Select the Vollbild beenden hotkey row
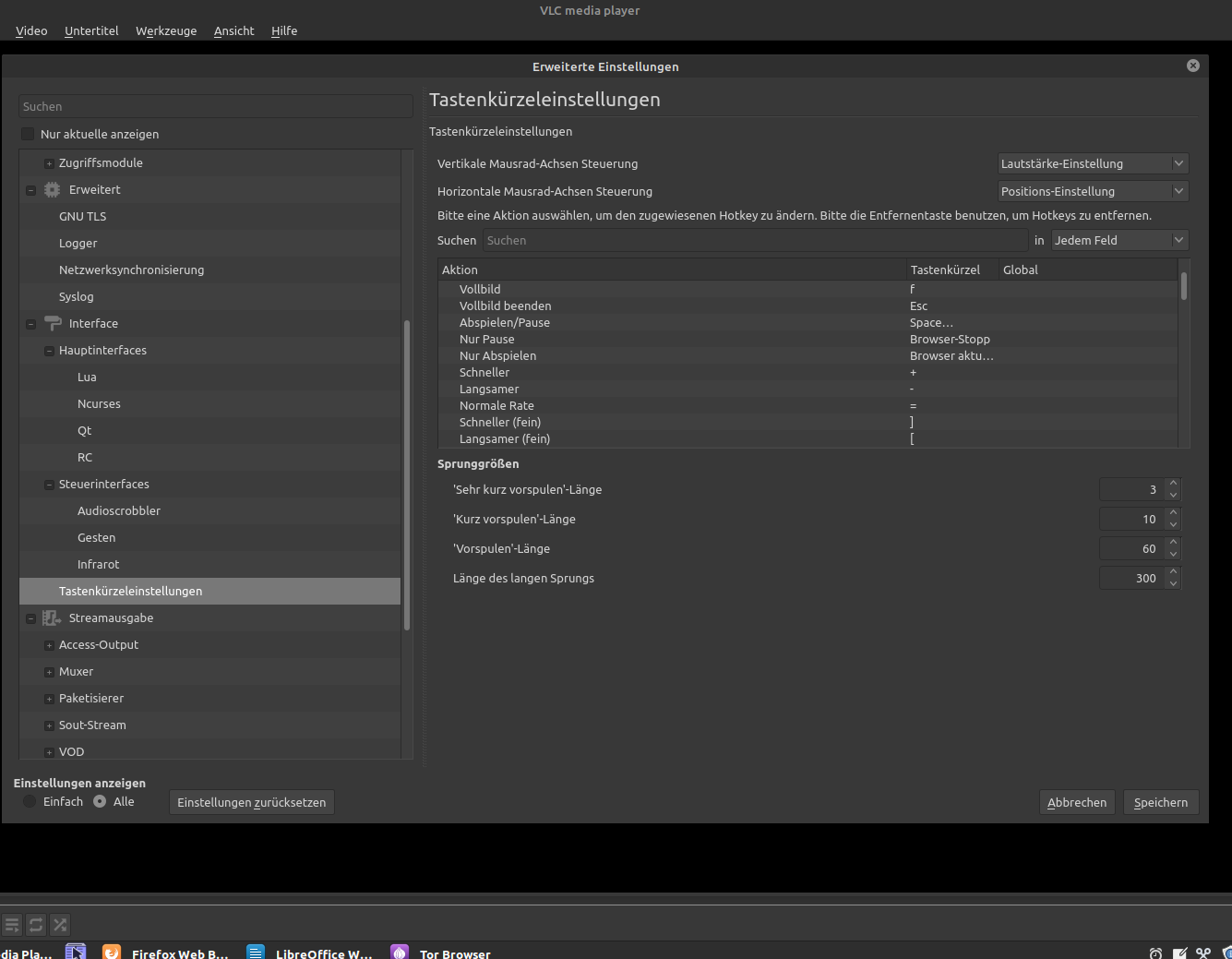1232x959 pixels. [807, 306]
